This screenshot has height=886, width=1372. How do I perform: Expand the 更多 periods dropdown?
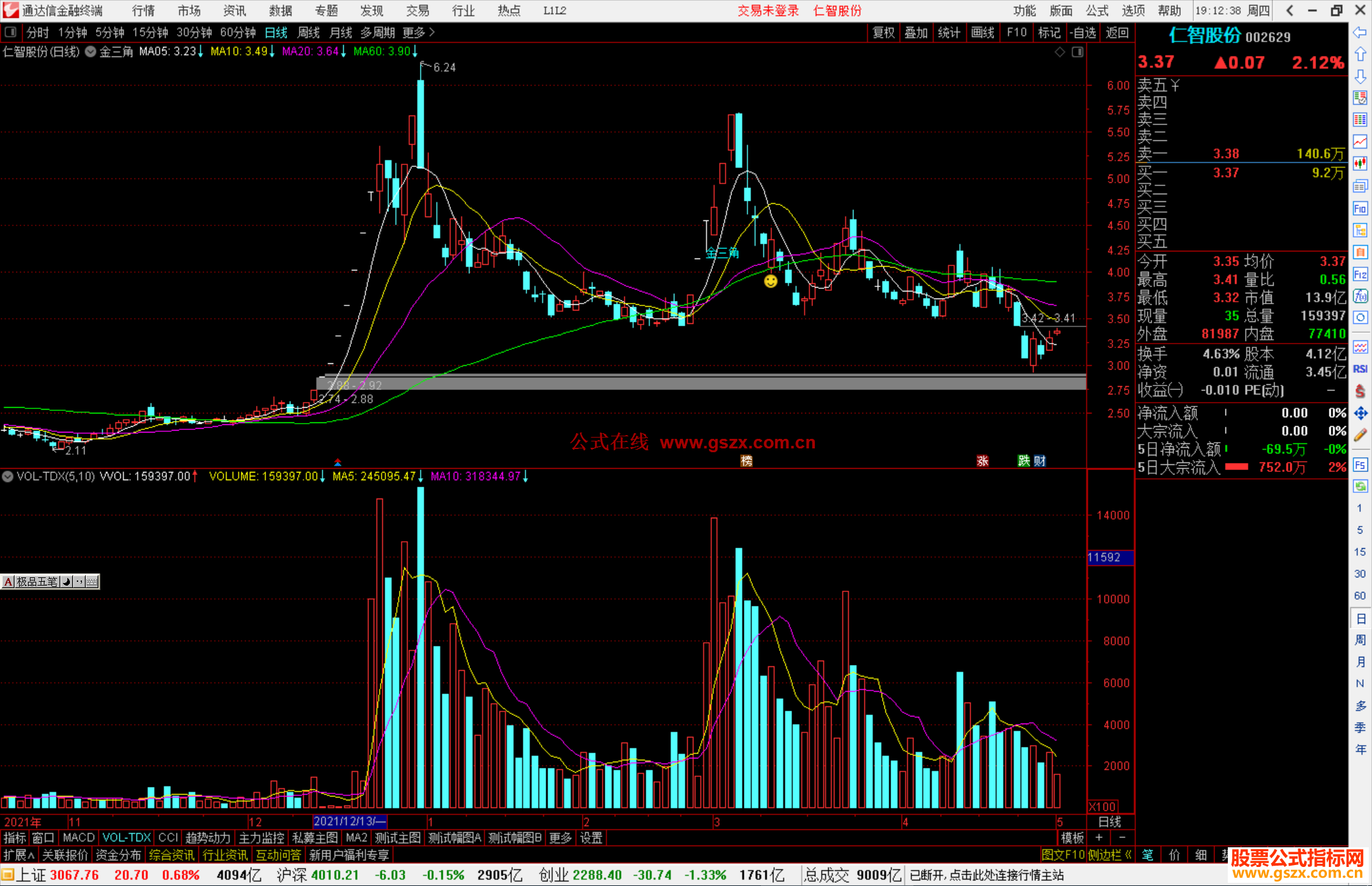tap(419, 32)
